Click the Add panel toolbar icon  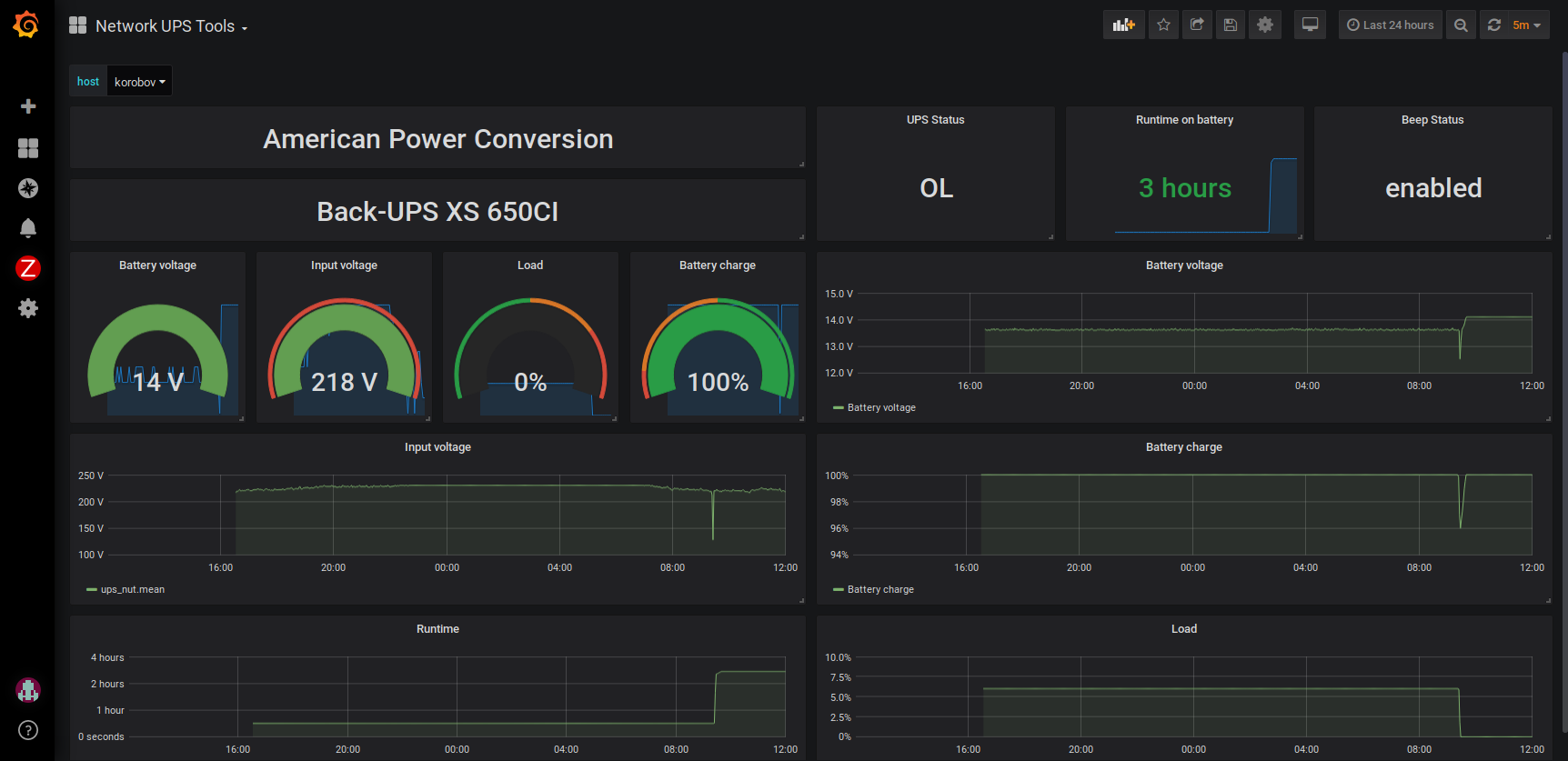coord(1124,25)
